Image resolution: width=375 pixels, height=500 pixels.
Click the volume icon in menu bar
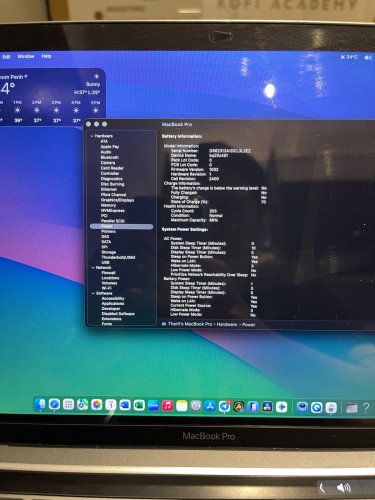pos(368,58)
